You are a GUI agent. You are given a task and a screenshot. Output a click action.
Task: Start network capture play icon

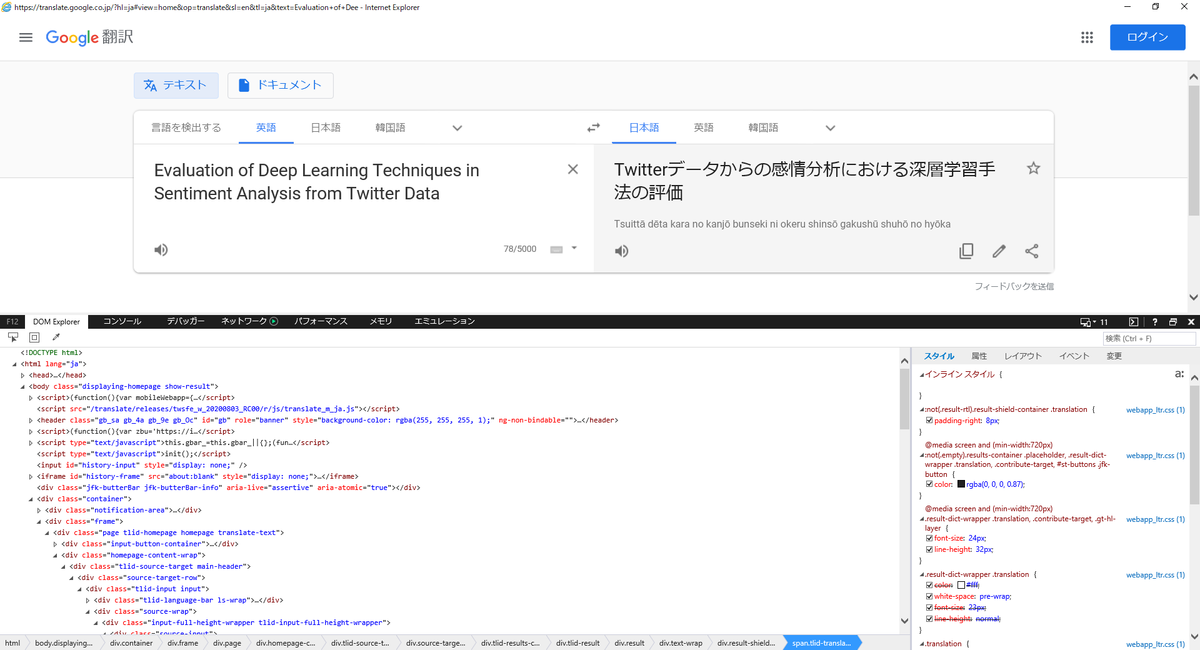click(x=274, y=322)
